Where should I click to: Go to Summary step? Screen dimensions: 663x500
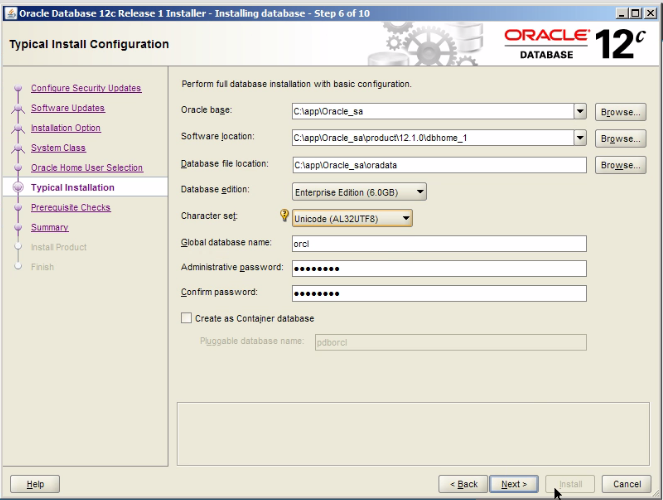(x=49, y=227)
